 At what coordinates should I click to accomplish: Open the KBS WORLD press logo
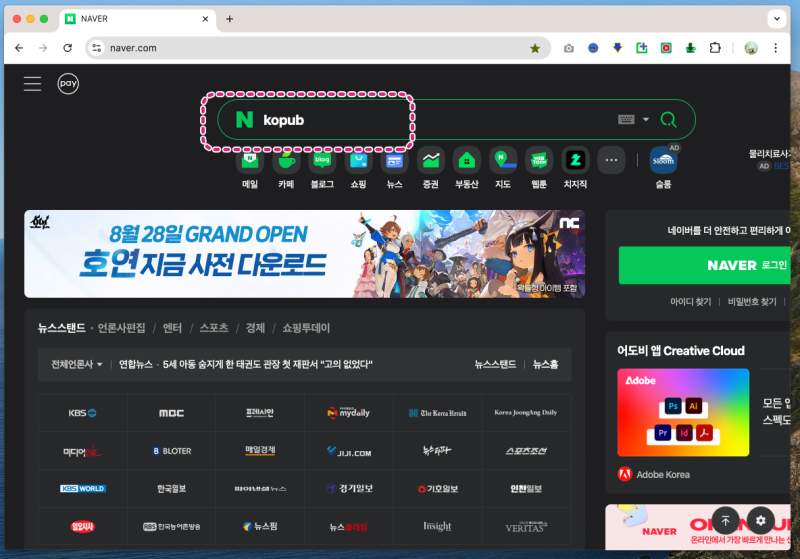pos(83,489)
